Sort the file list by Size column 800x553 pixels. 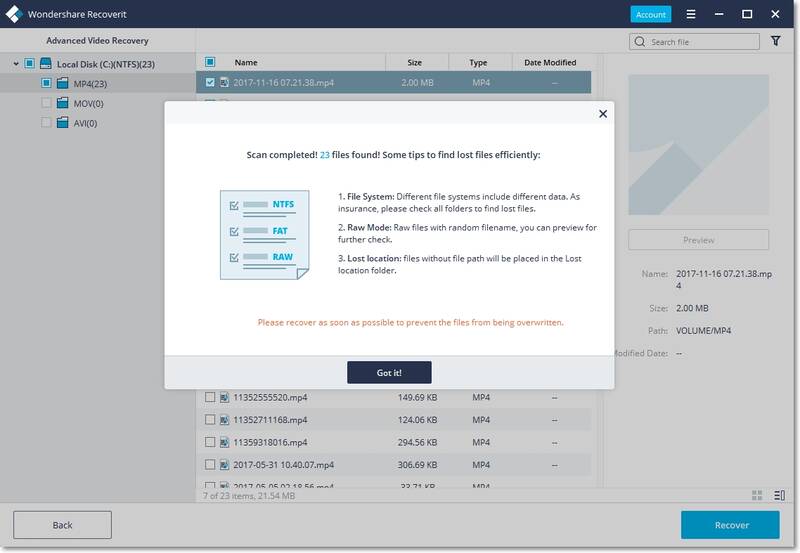click(414, 62)
